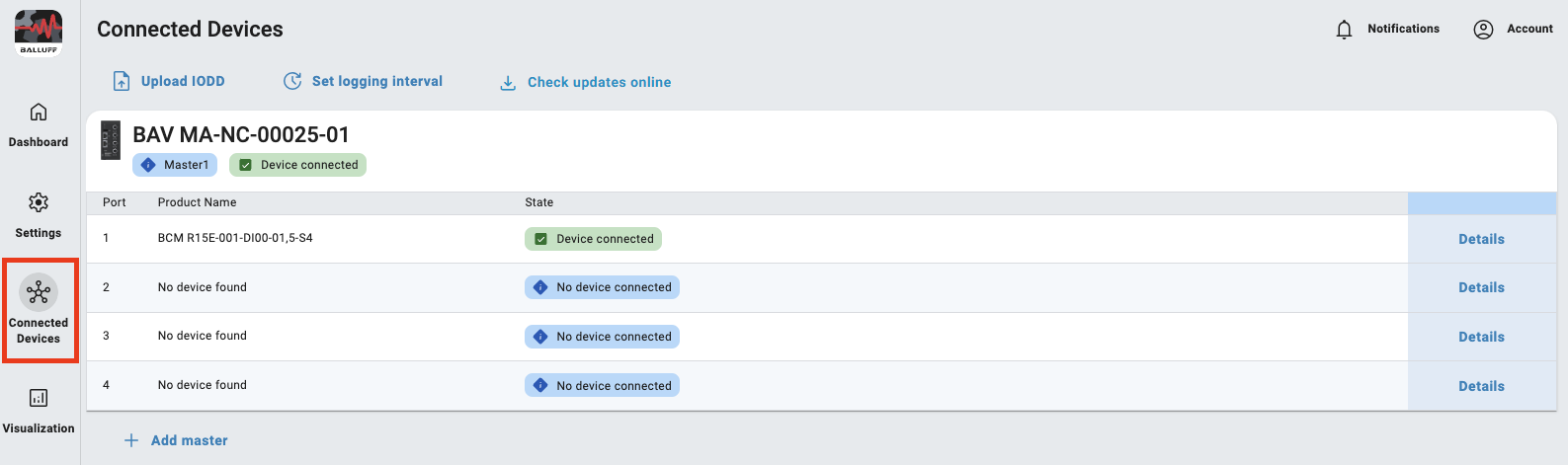Click the Master1 badge
This screenshot has height=465, width=1568.
(175, 165)
